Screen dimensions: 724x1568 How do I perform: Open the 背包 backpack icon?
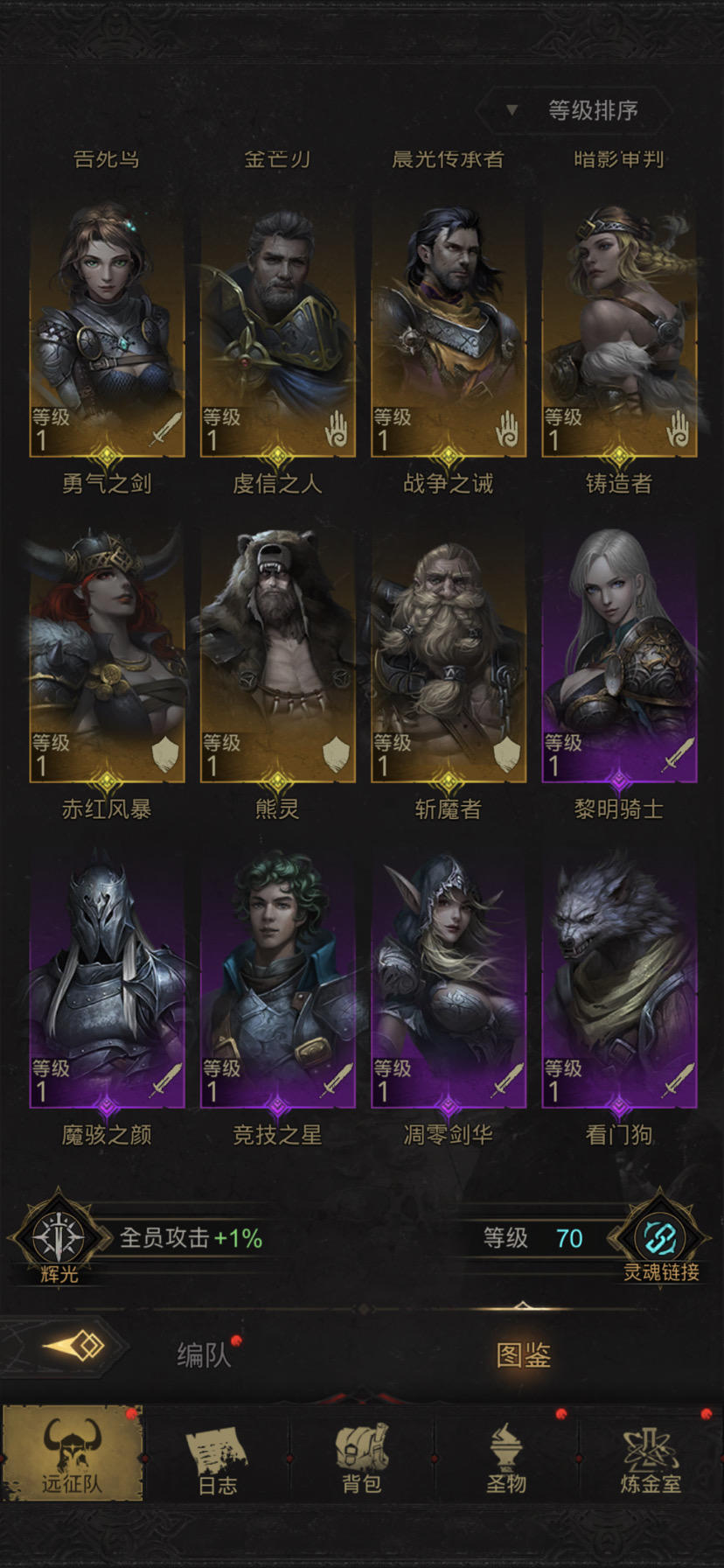pos(362,1452)
